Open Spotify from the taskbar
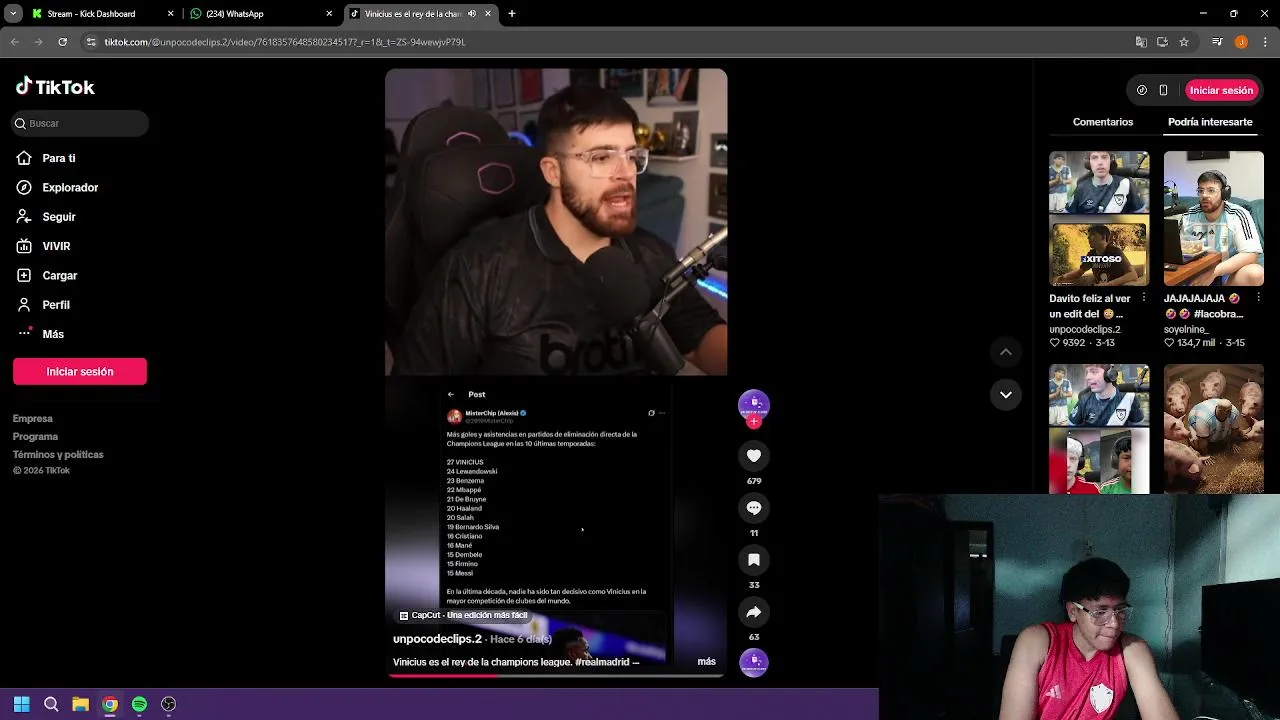The width and height of the screenshot is (1280, 720). click(139, 704)
